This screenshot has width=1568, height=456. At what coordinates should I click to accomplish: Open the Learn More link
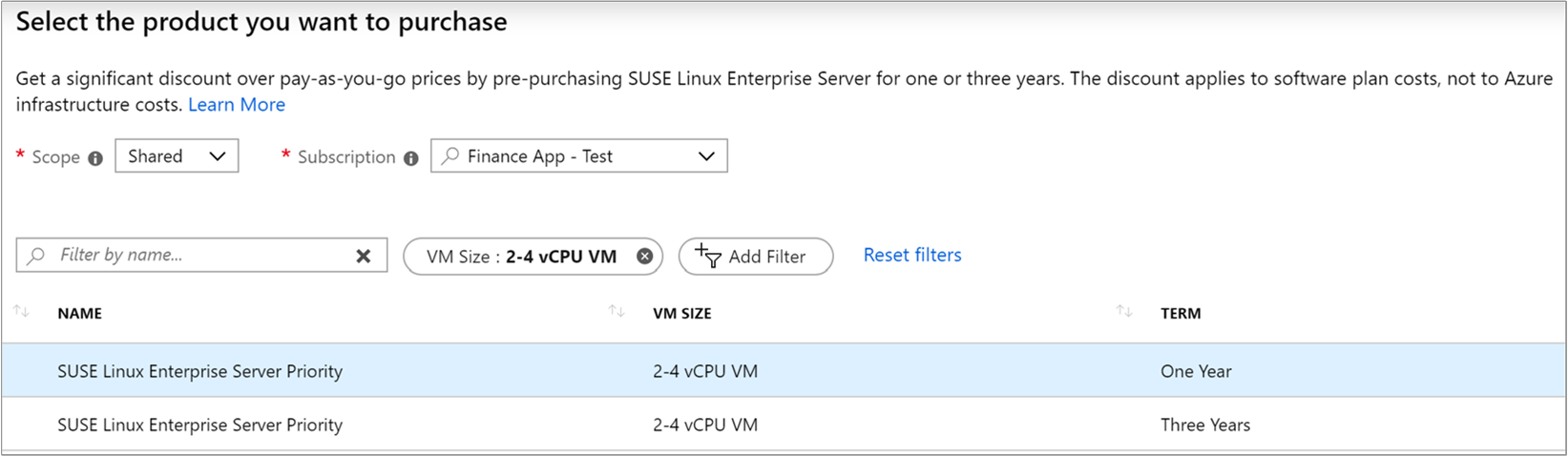pos(236,105)
